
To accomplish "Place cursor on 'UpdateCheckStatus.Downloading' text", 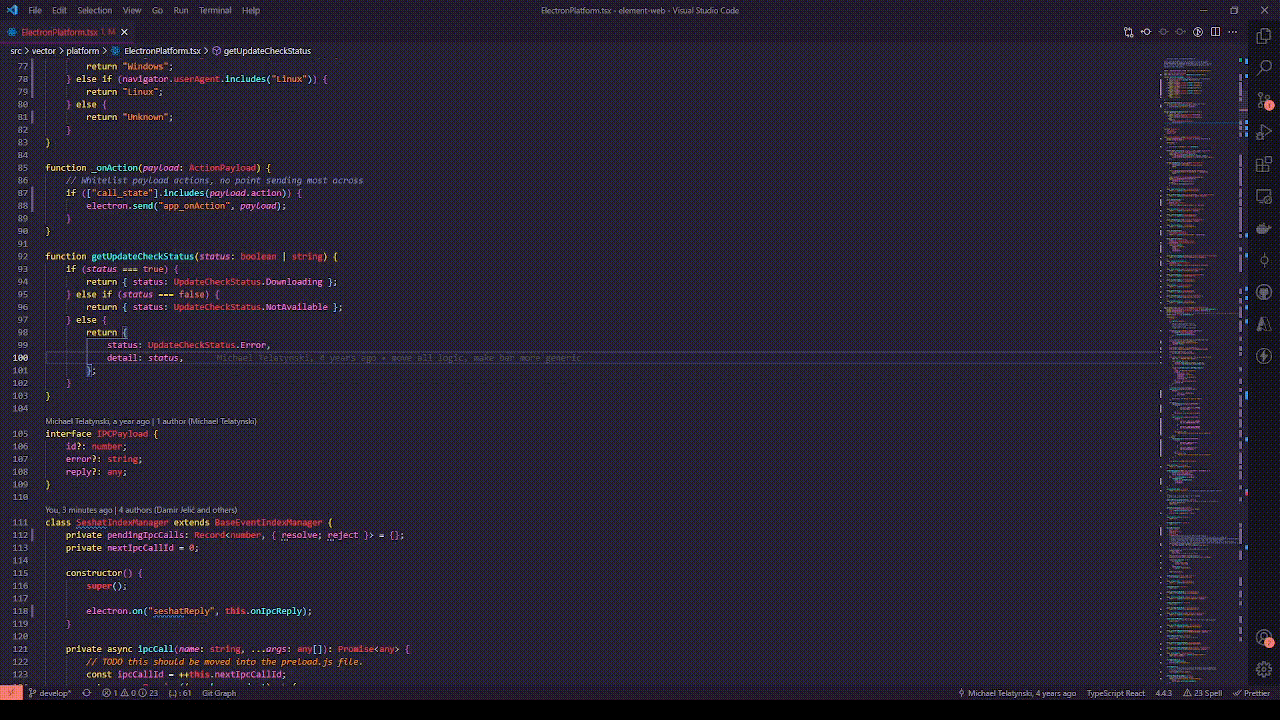I will tap(248, 282).
